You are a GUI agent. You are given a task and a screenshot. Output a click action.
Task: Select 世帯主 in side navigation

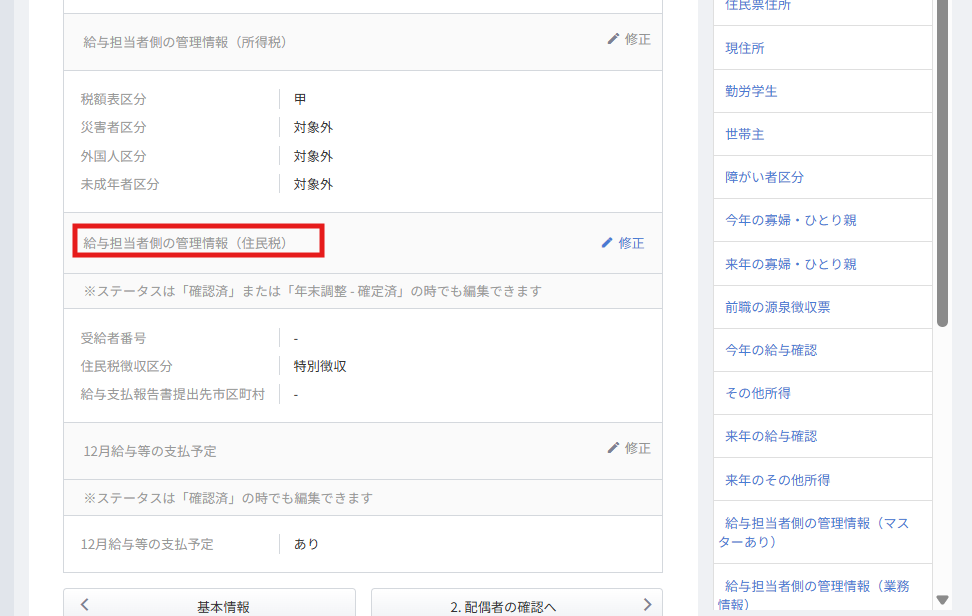pos(745,134)
